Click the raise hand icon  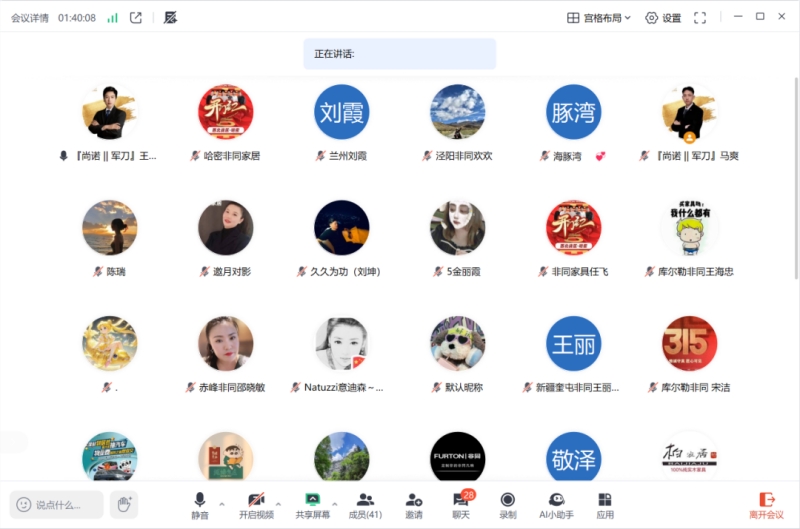click(x=124, y=504)
